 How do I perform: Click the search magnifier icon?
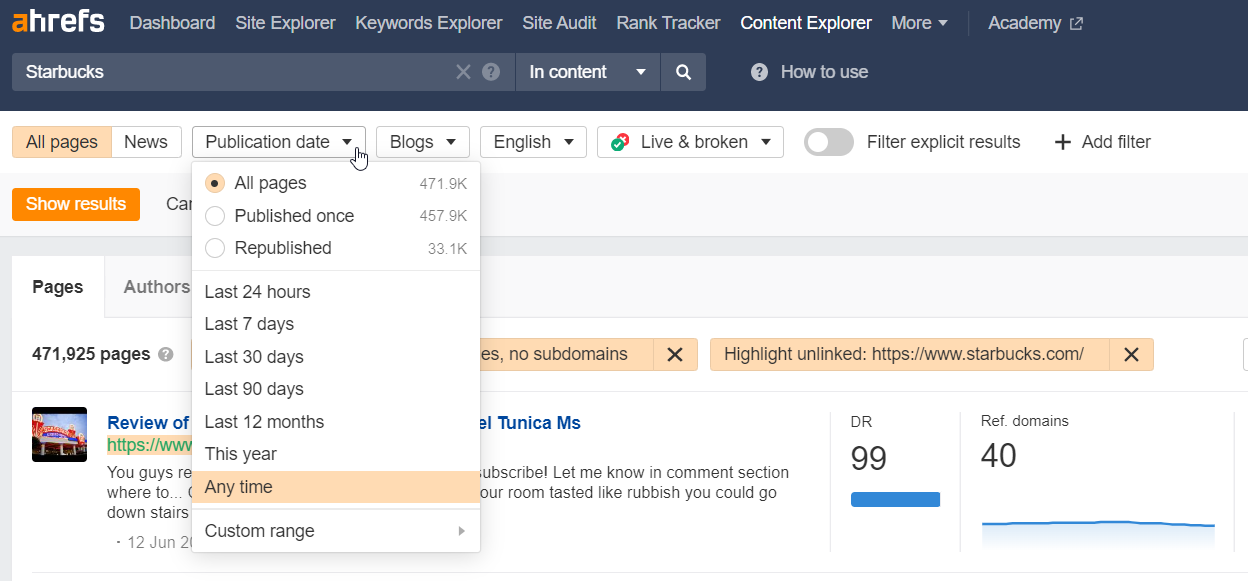(683, 72)
